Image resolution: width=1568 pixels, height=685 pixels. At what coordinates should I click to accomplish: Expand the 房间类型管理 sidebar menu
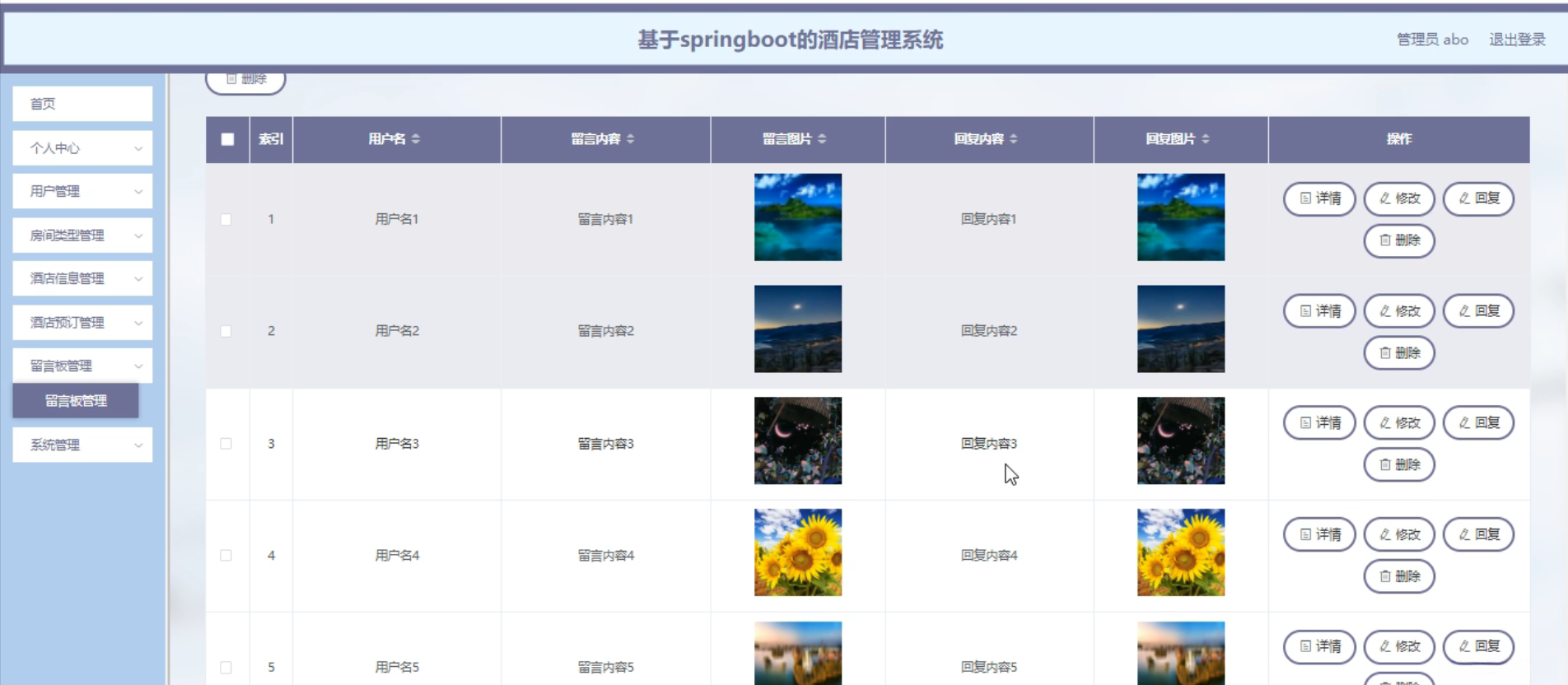tap(82, 235)
